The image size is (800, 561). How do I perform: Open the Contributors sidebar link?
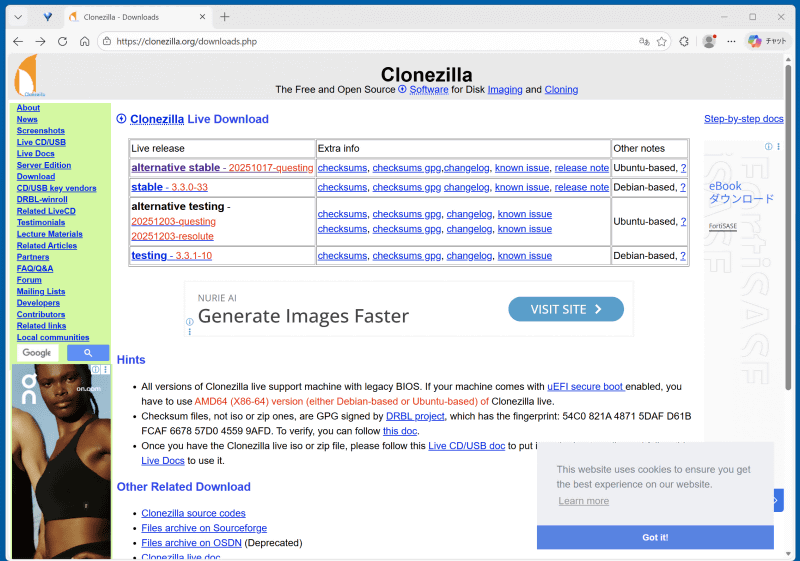(41, 315)
